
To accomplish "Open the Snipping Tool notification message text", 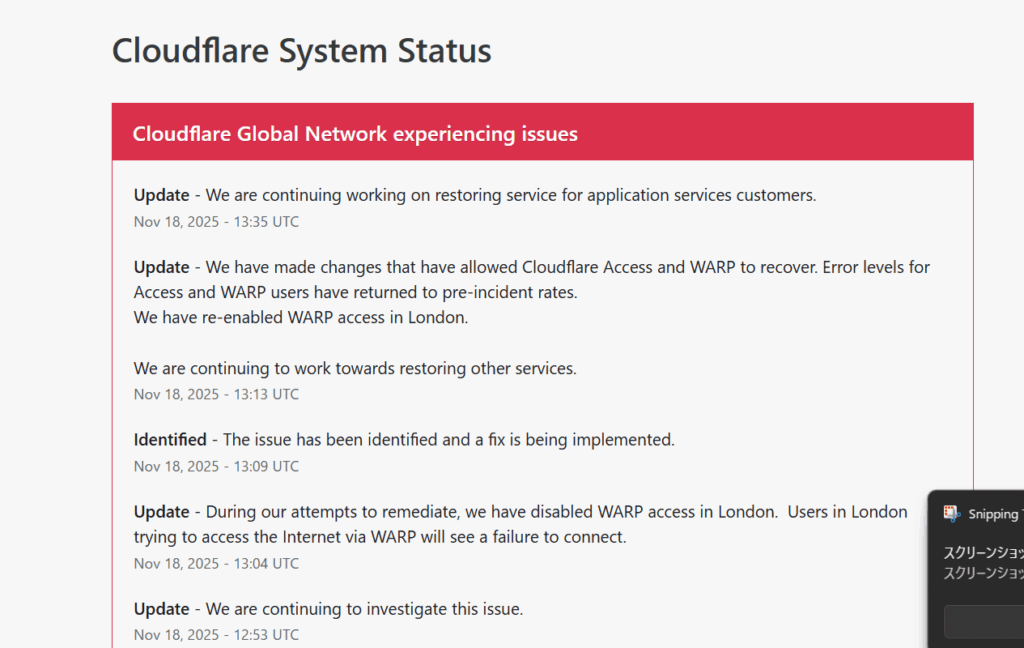I will click(x=984, y=562).
